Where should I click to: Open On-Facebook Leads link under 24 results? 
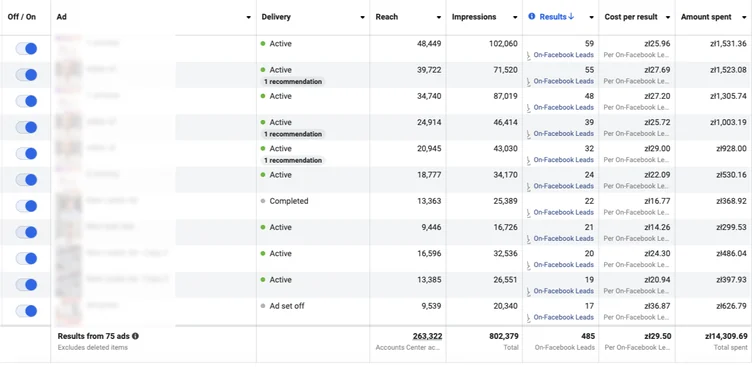[x=564, y=186]
